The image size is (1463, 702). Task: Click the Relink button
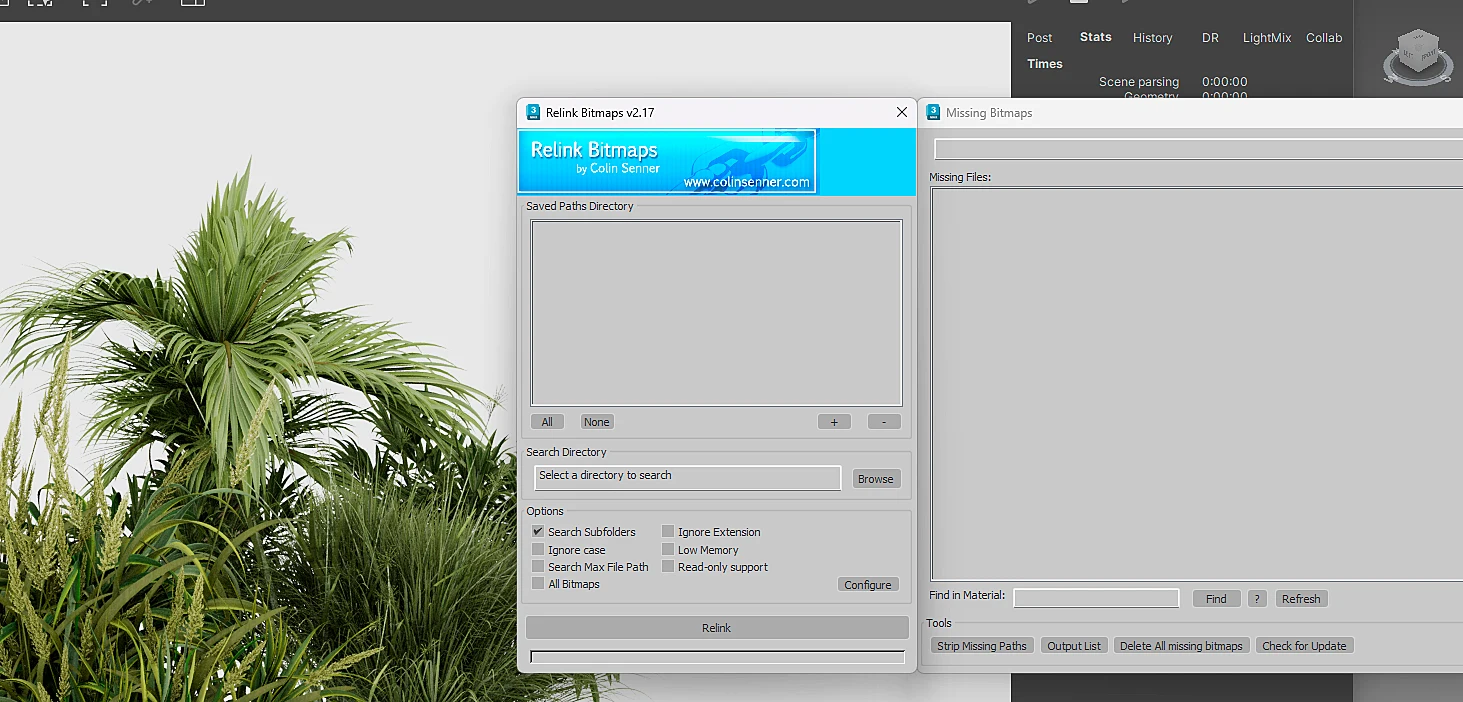[717, 628]
